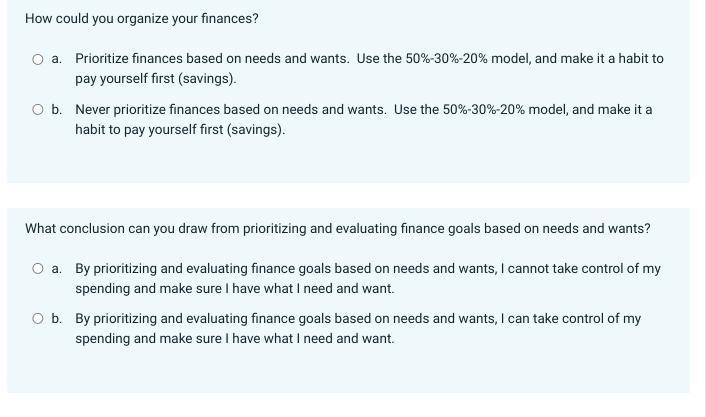
Task: Choose radio button for "I can take control" answer
Action: 38,318
